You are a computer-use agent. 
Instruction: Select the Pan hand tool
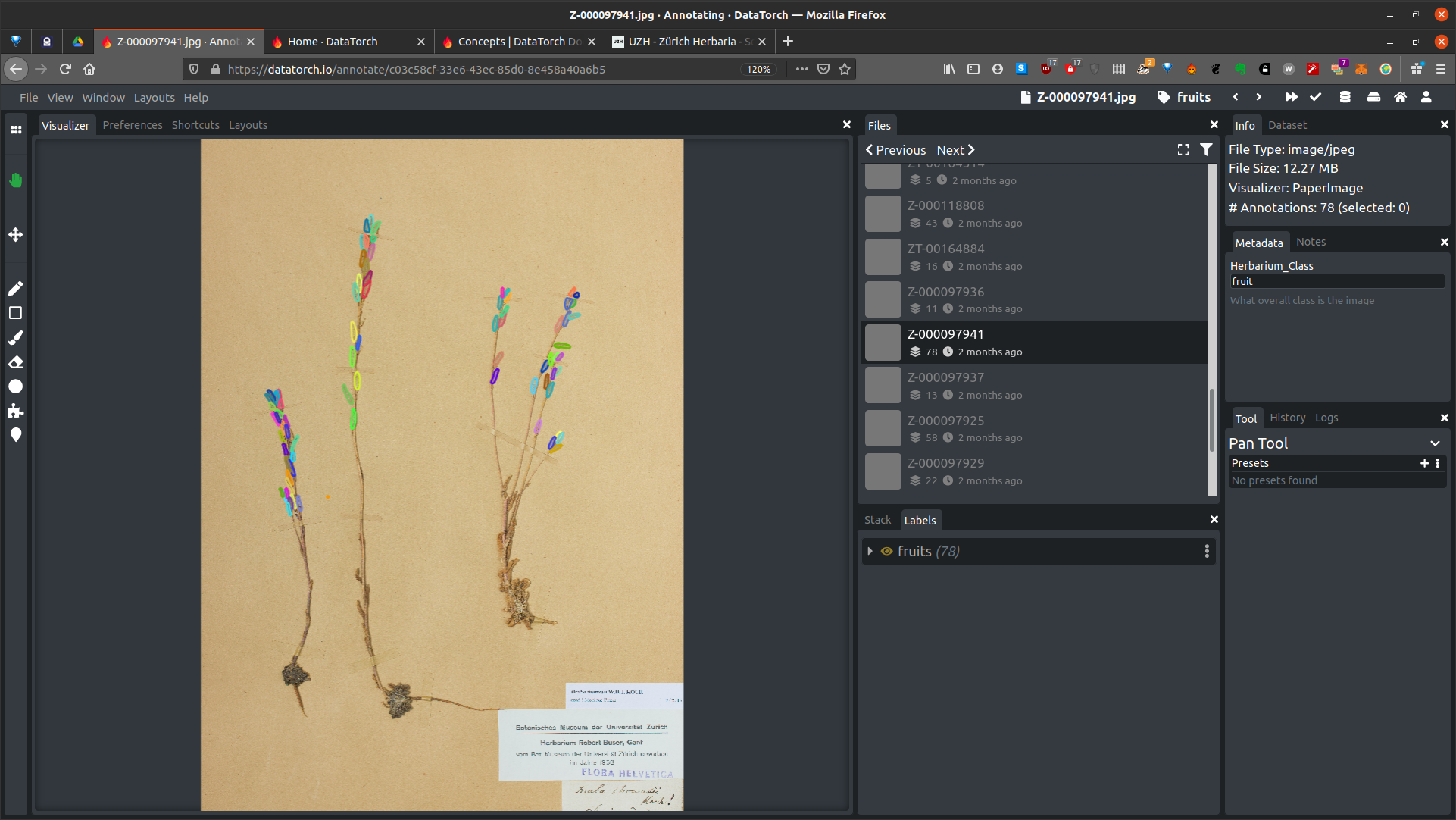point(16,180)
